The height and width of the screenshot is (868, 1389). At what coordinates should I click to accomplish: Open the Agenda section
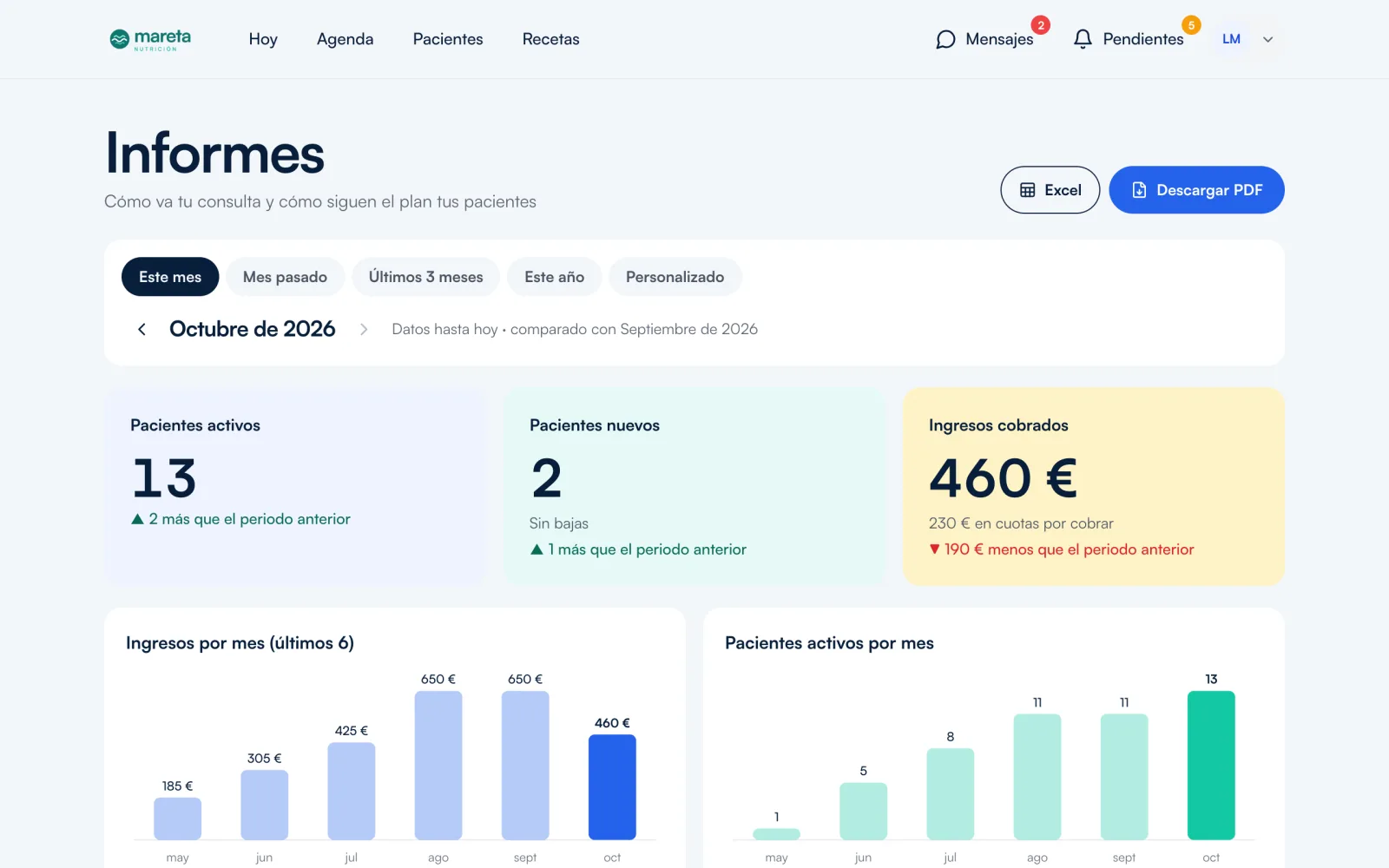point(345,39)
